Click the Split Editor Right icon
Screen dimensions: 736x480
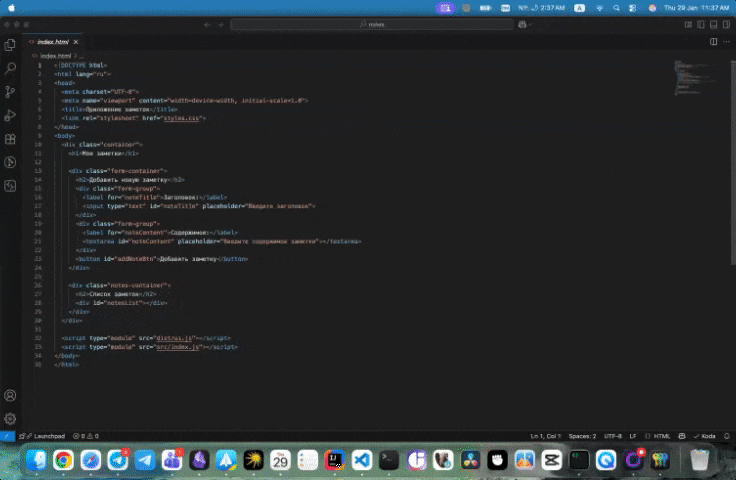click(713, 42)
